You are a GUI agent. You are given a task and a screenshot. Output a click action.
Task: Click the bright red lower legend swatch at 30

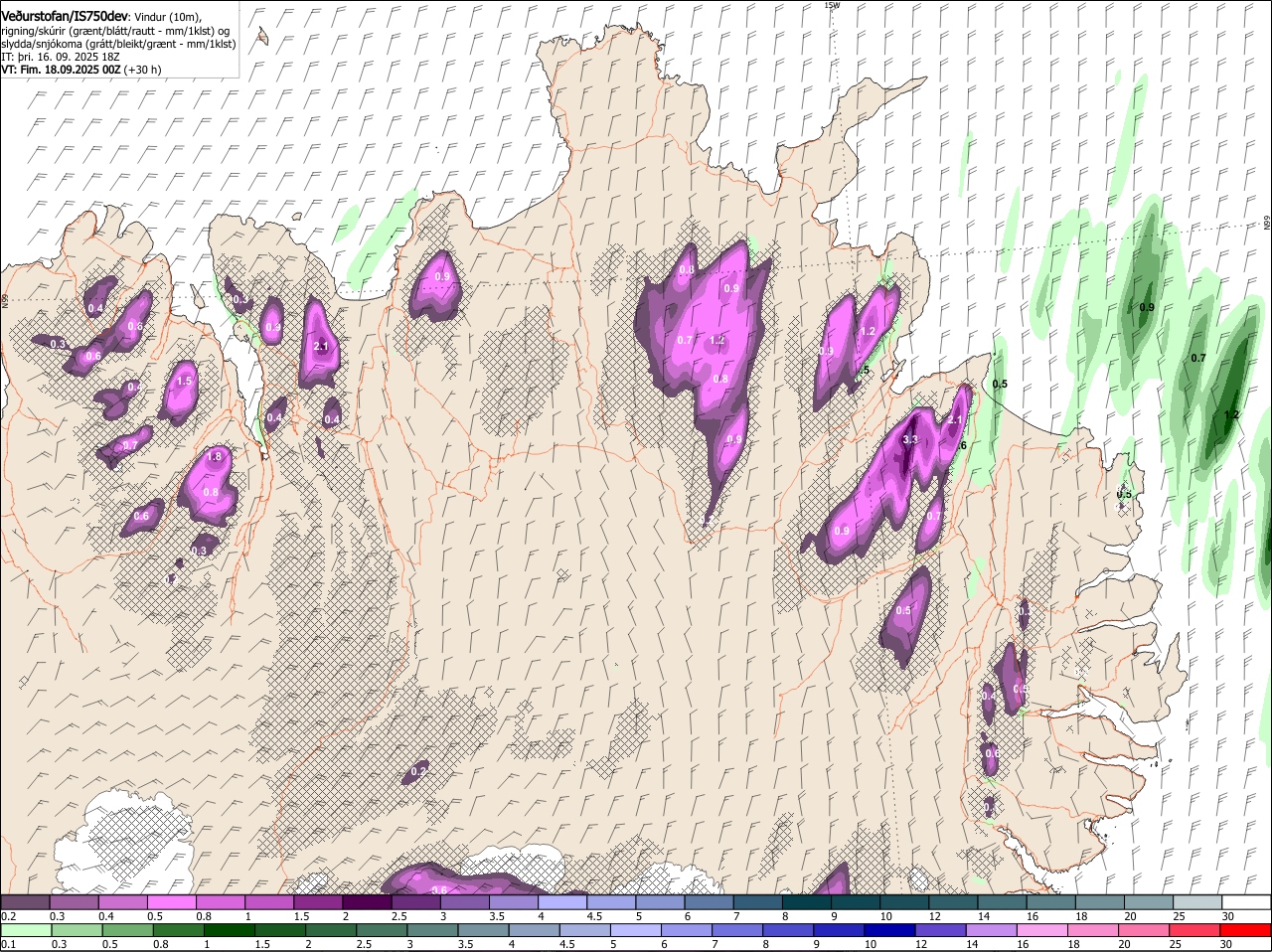pos(1247,930)
